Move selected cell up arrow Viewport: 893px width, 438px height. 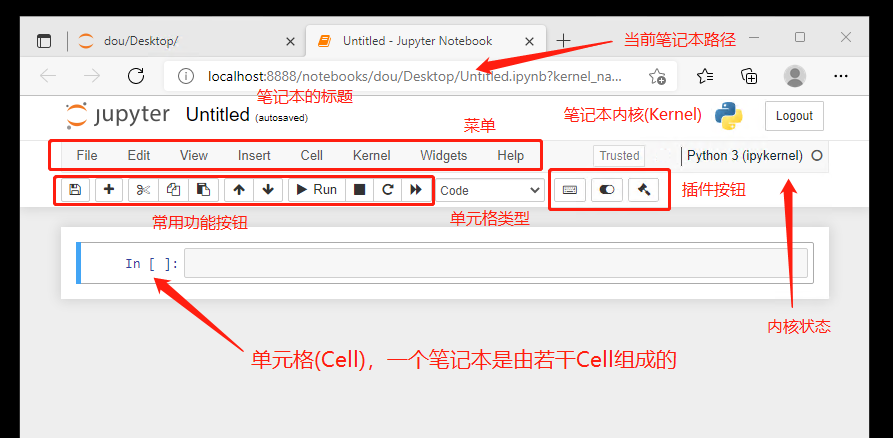pyautogui.click(x=238, y=190)
